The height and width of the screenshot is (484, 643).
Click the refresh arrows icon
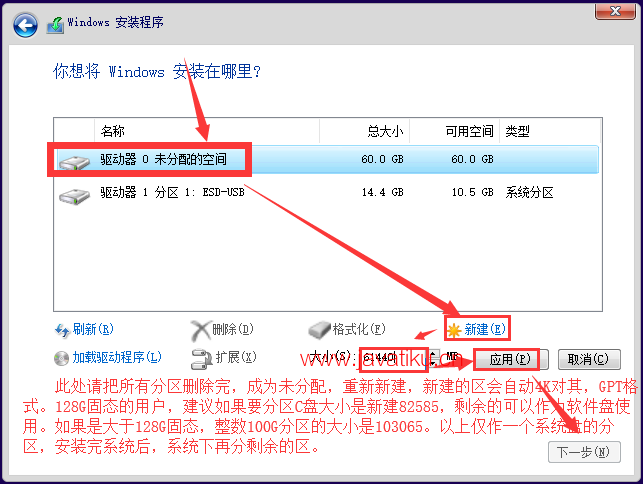click(x=62, y=330)
